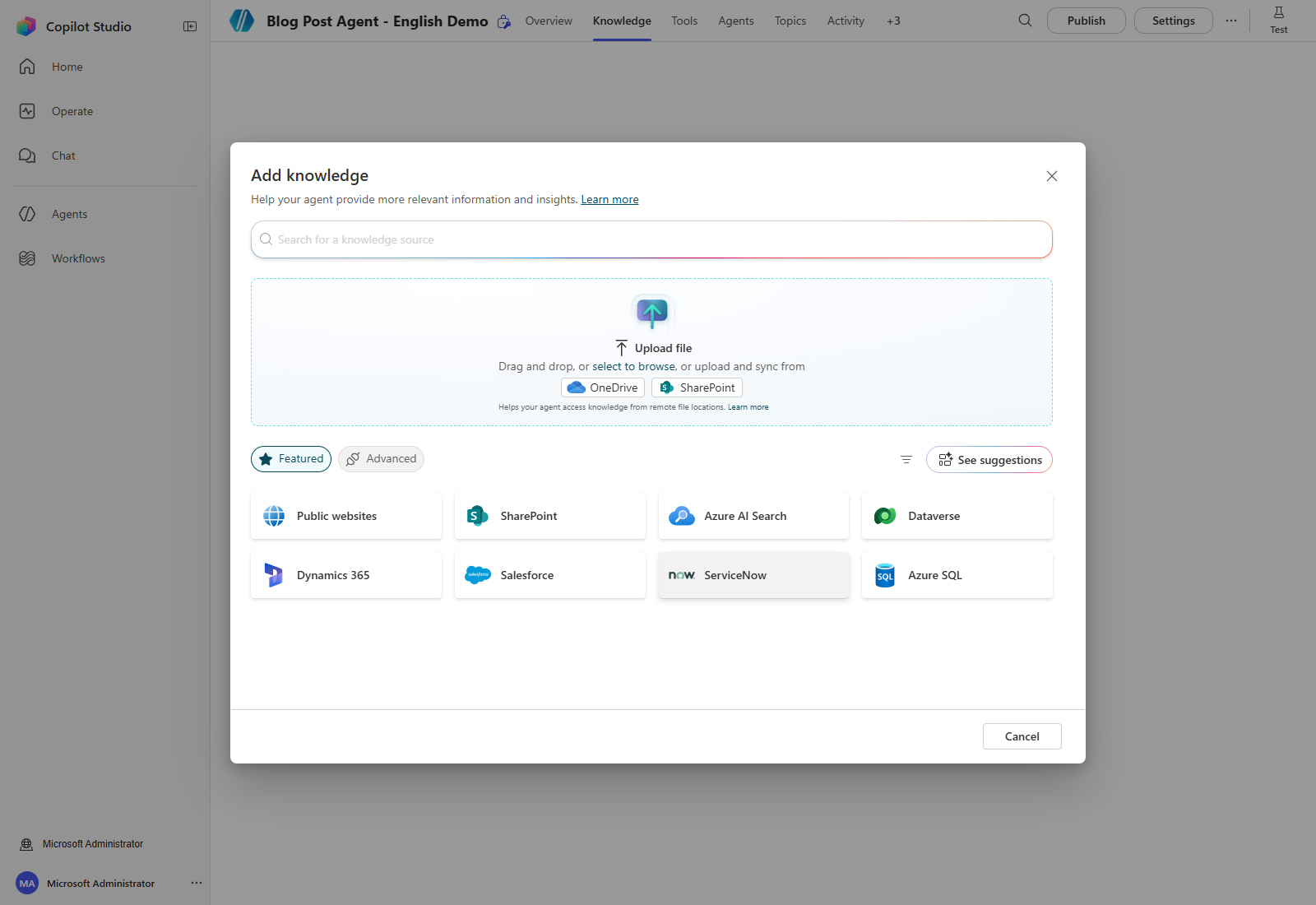Open Workflows in the sidebar
Screen dimensions: 1316x905
pos(78,258)
